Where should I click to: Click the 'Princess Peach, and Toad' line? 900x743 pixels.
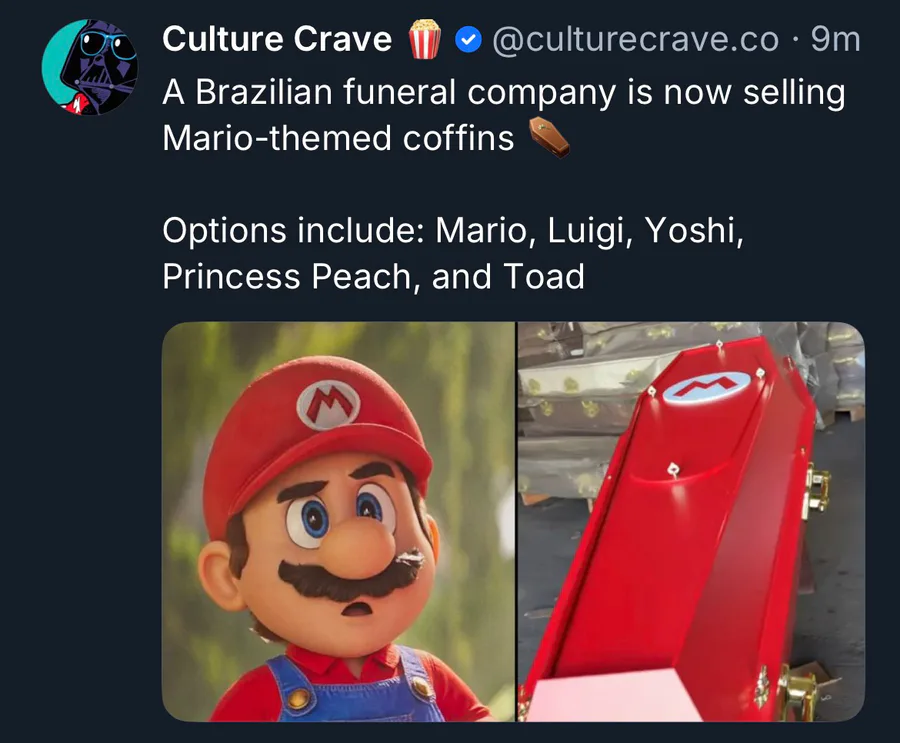tap(373, 276)
